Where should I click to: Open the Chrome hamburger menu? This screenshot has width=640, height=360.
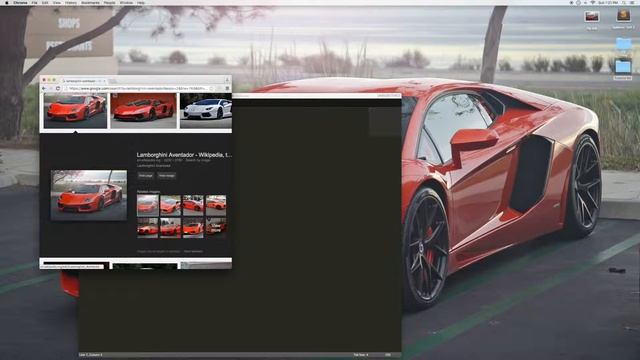(x=227, y=88)
